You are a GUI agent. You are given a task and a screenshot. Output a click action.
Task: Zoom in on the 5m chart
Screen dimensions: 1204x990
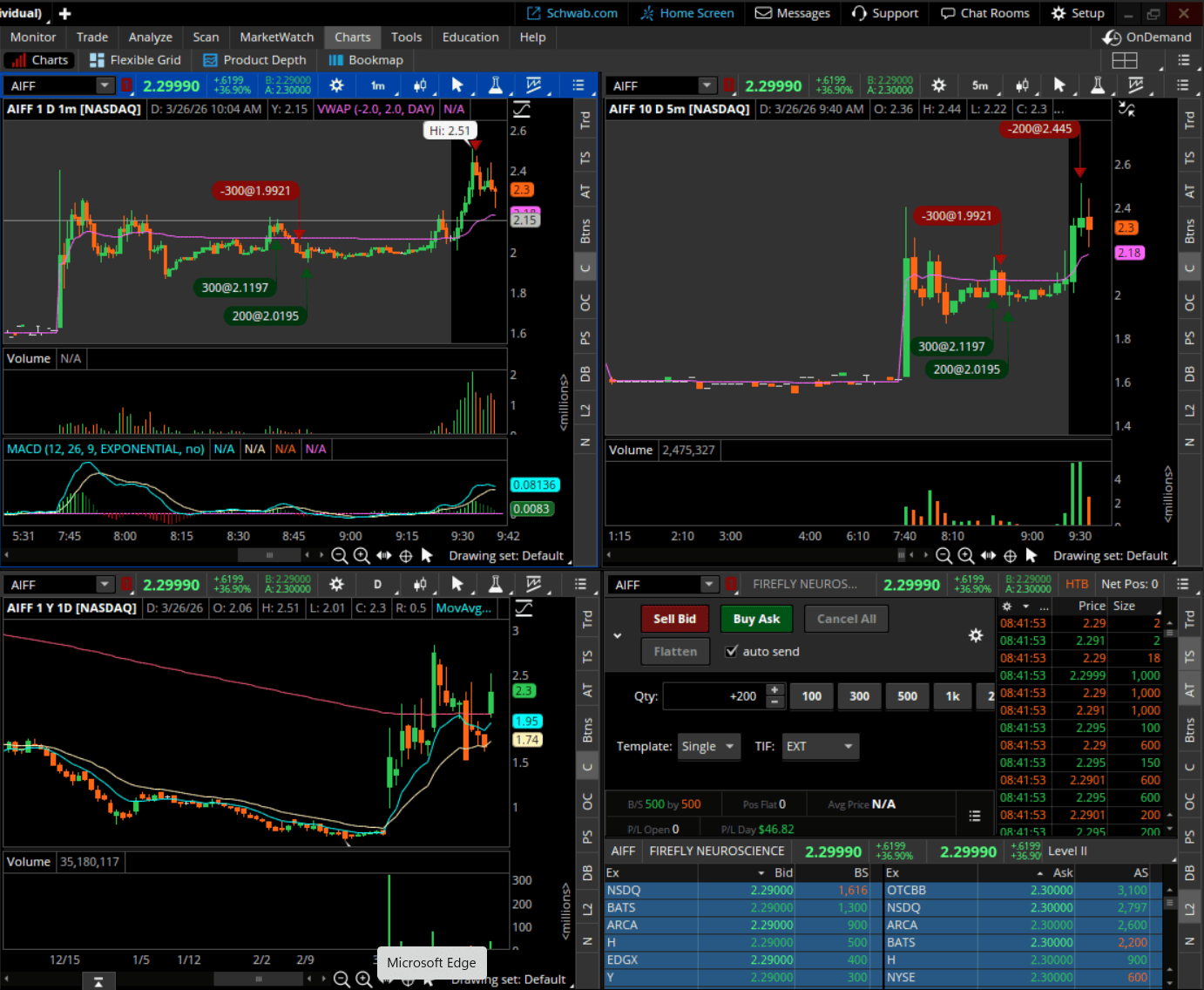tap(966, 556)
